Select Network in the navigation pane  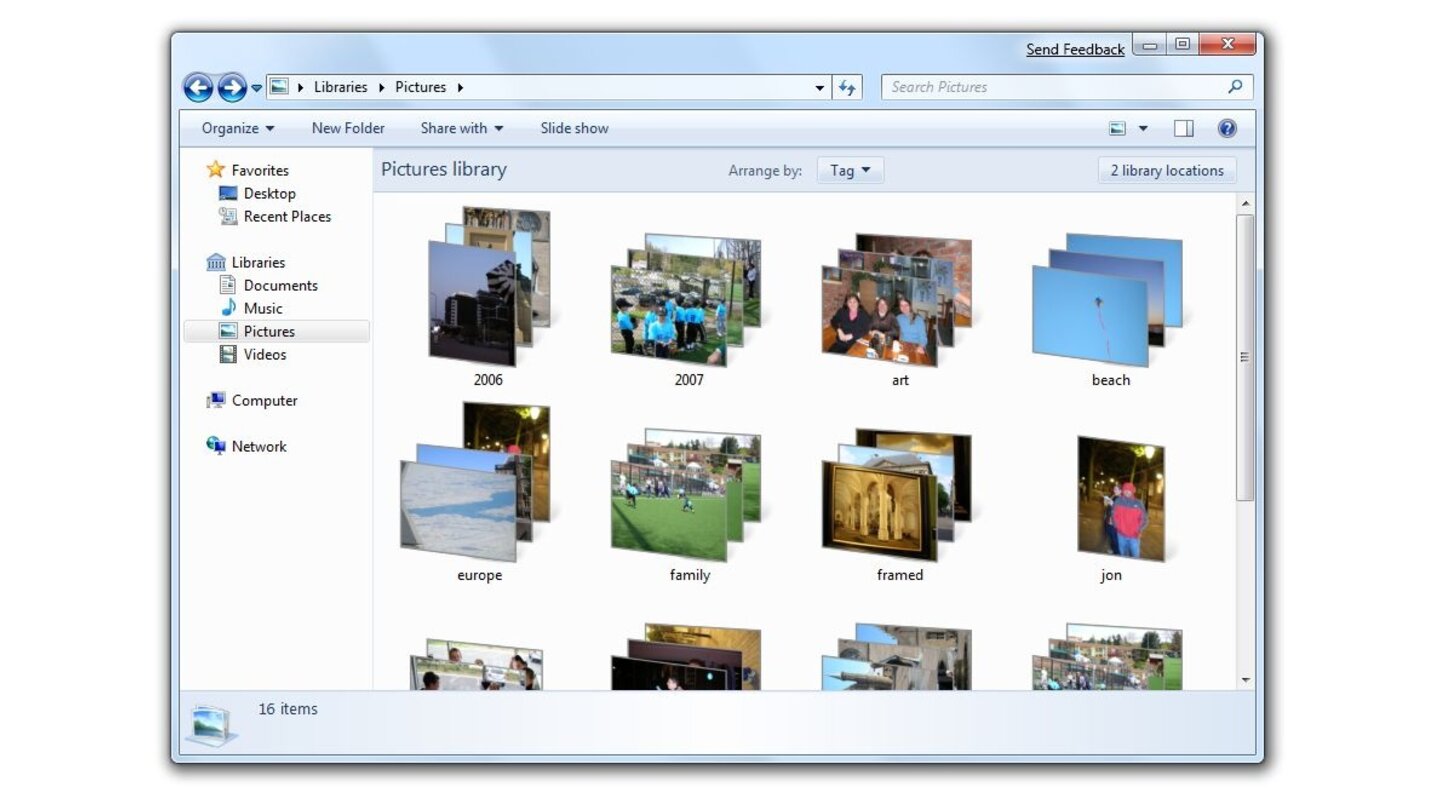(259, 446)
